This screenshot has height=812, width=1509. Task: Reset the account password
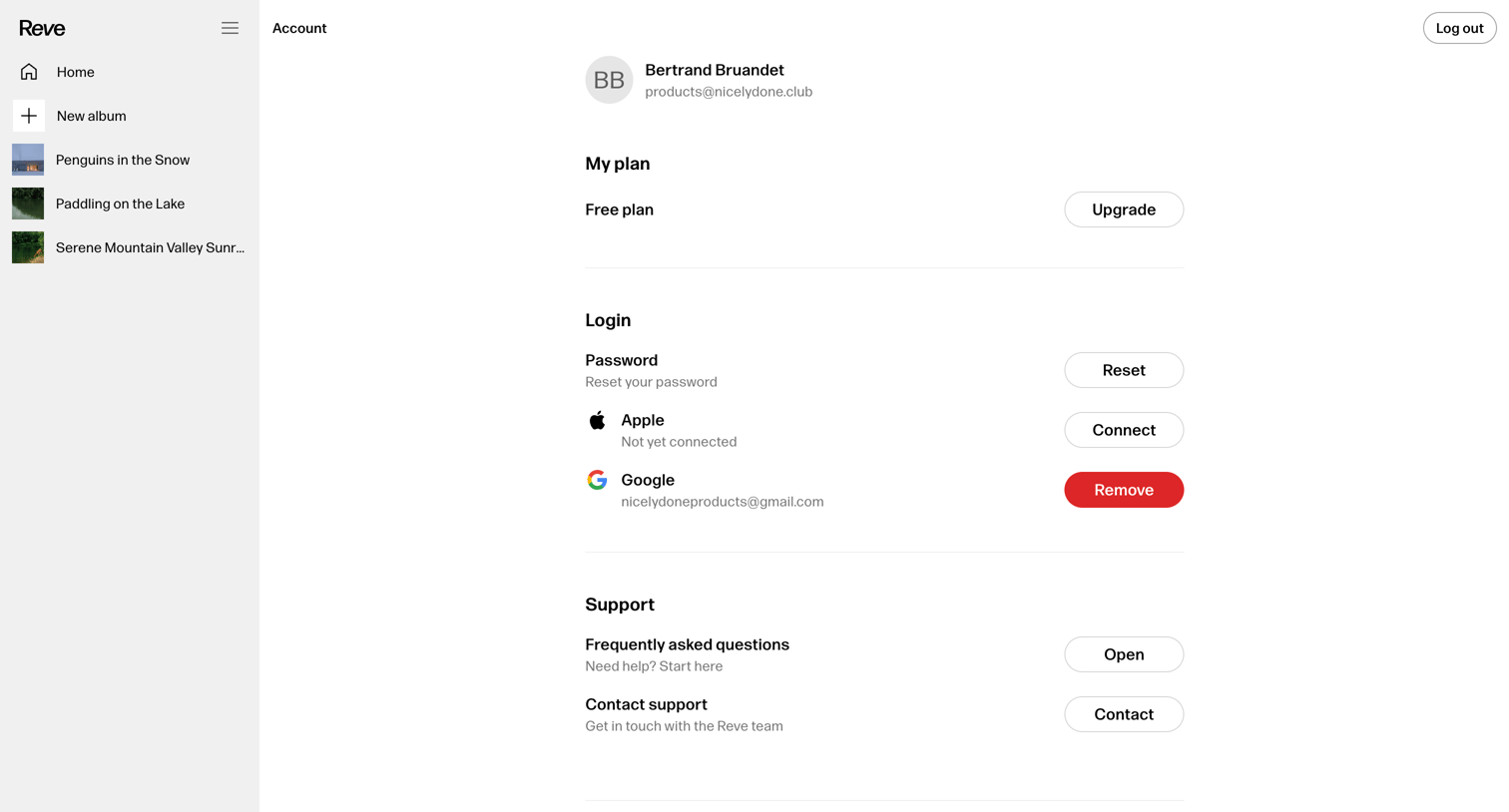[1124, 370]
